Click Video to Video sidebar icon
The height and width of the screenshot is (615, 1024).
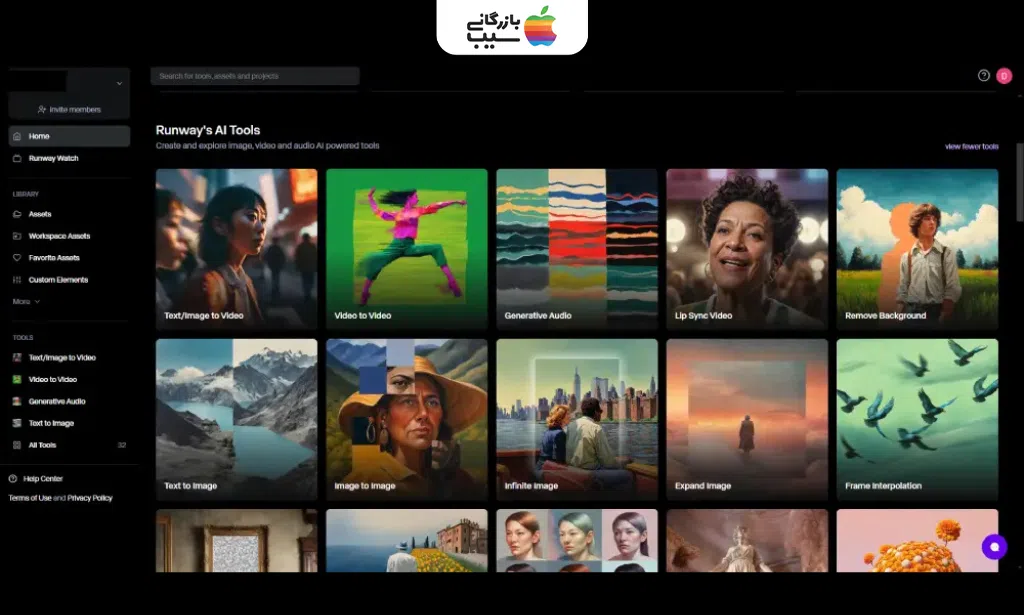click(17, 379)
